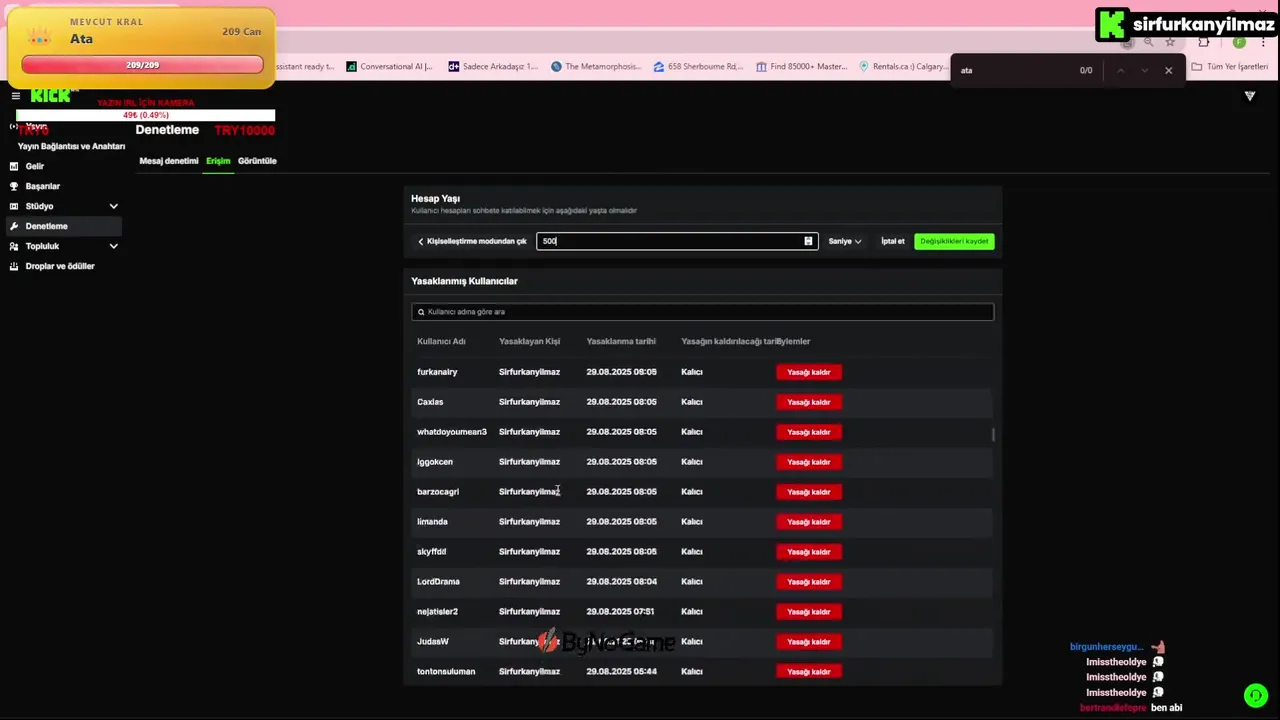Select Denetleme in the sidebar
The height and width of the screenshot is (720, 1280).
point(65,226)
